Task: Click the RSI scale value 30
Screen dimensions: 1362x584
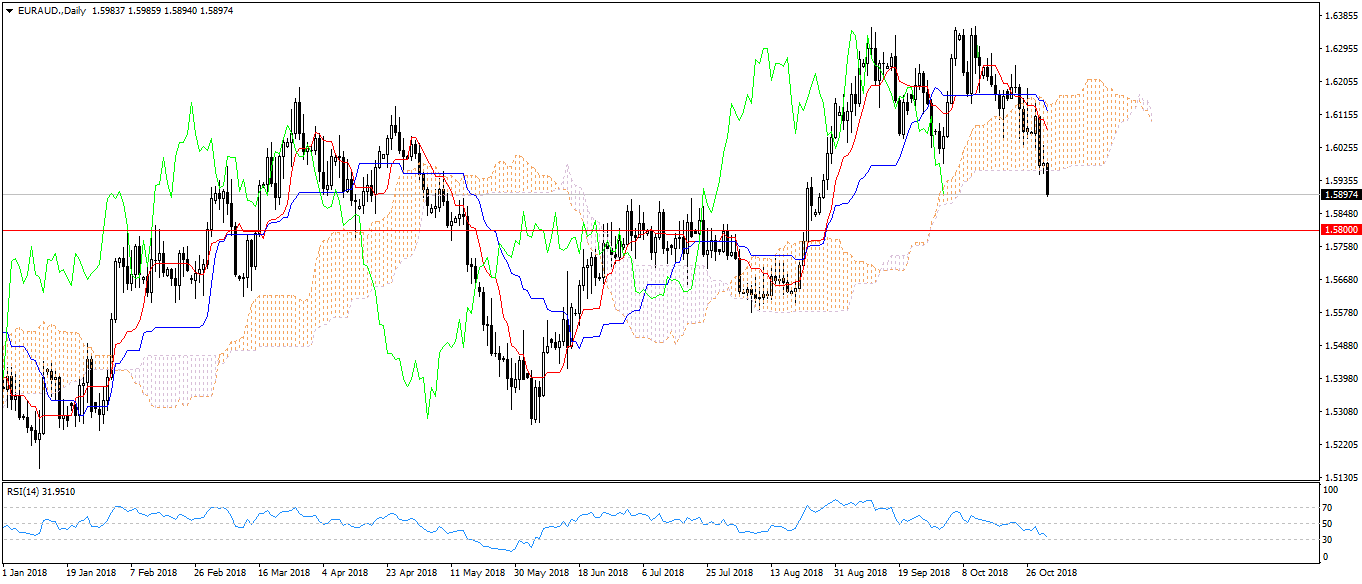Action: [x=1329, y=540]
